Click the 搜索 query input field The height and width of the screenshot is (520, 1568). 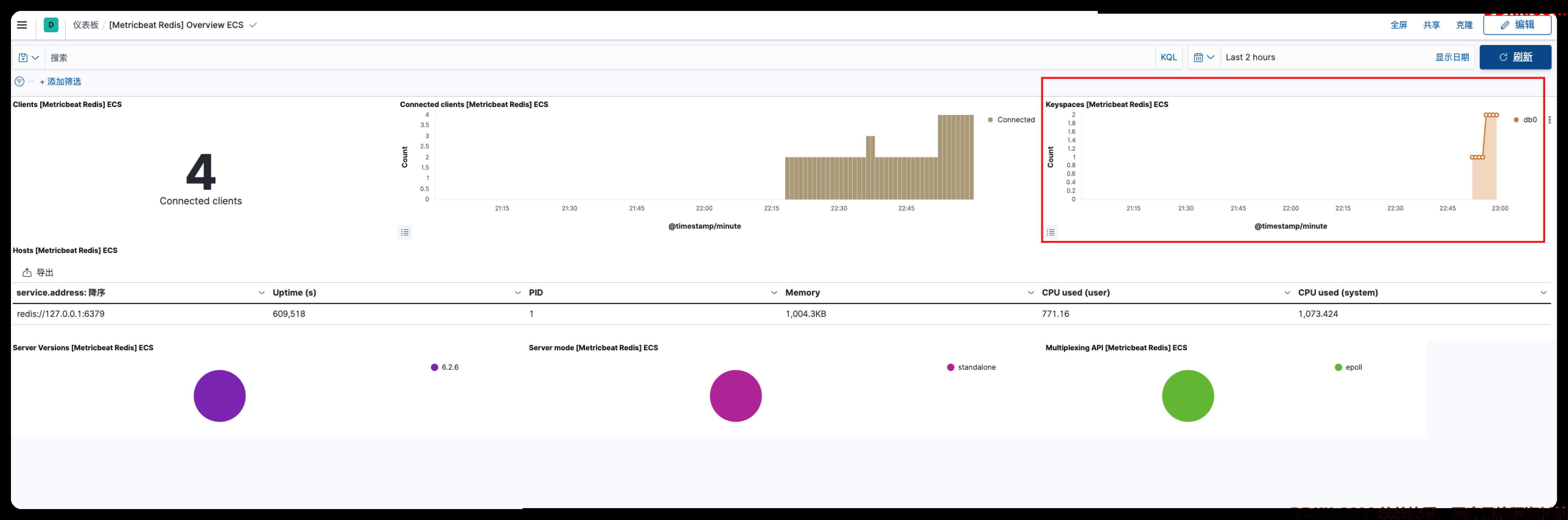coord(599,58)
